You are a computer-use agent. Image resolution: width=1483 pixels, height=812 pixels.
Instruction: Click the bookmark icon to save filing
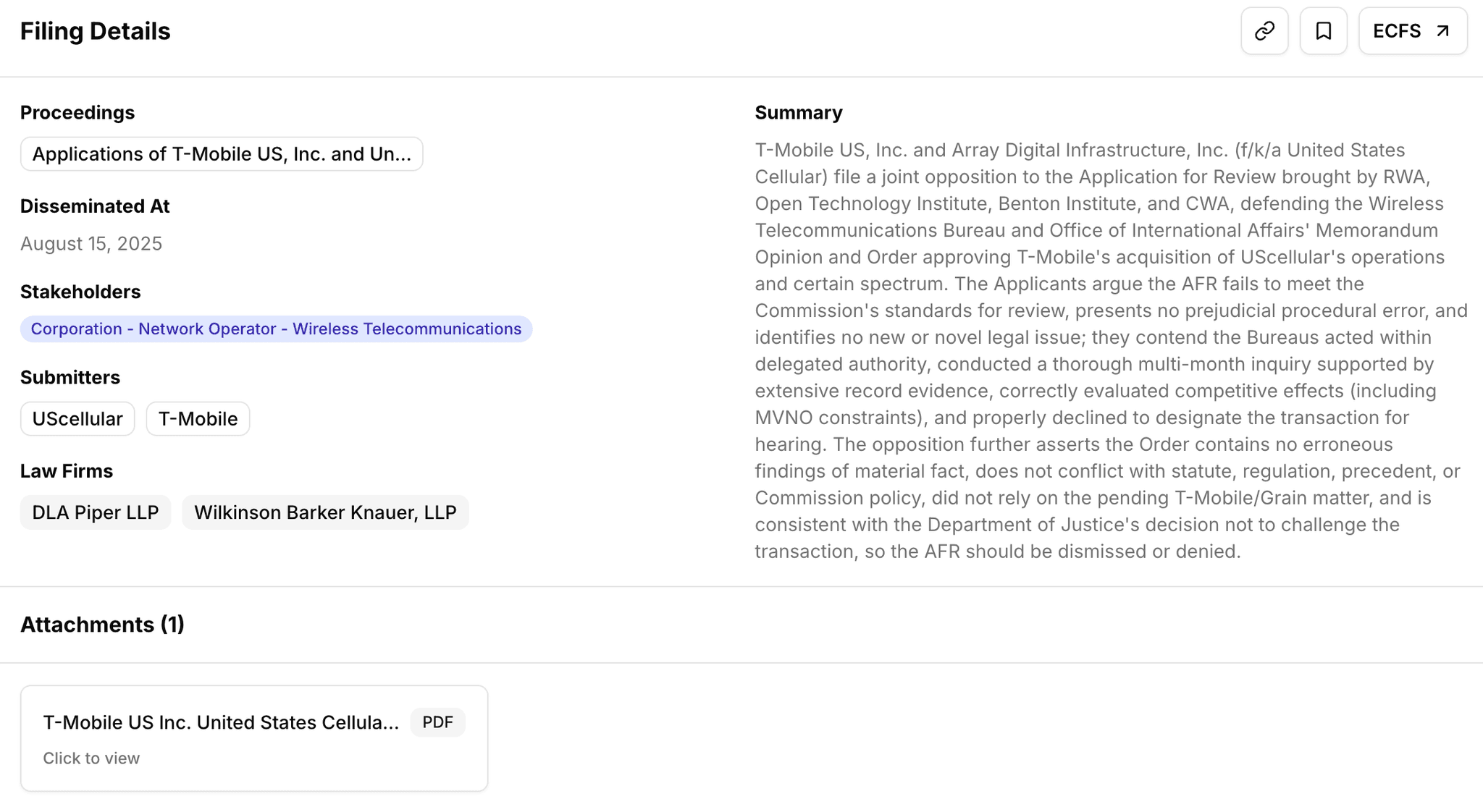(x=1323, y=31)
